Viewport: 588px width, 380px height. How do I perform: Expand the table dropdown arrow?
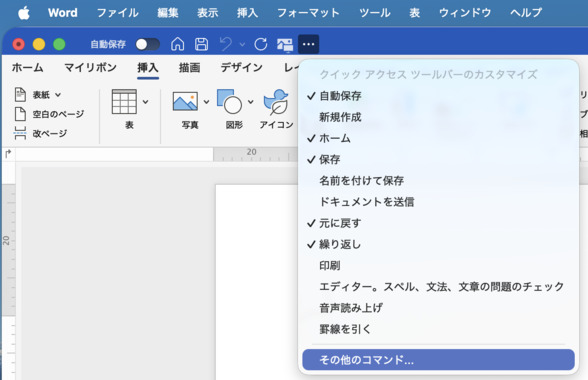tap(146, 102)
